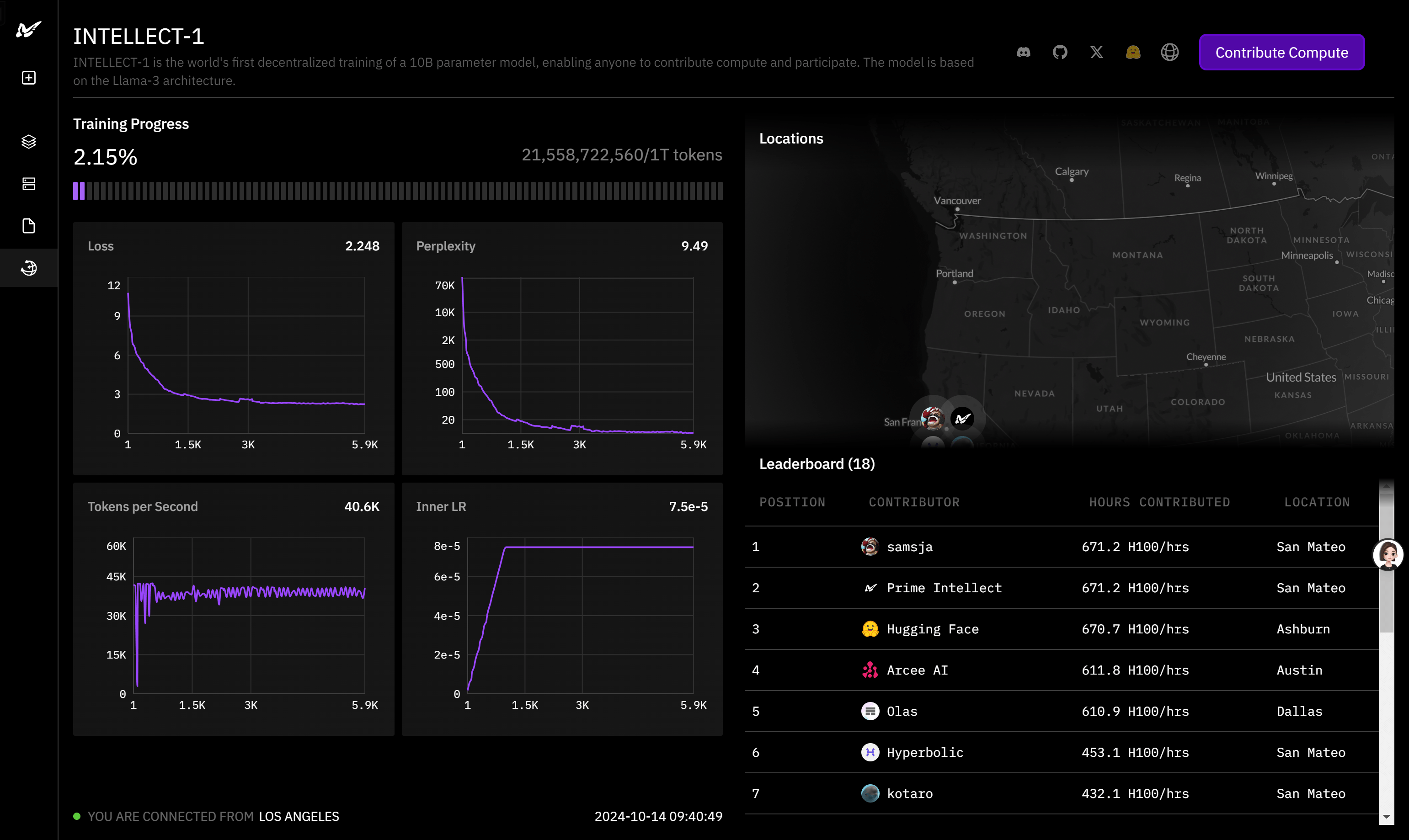Click HOURS CONTRIBUTED column header

point(1159,502)
